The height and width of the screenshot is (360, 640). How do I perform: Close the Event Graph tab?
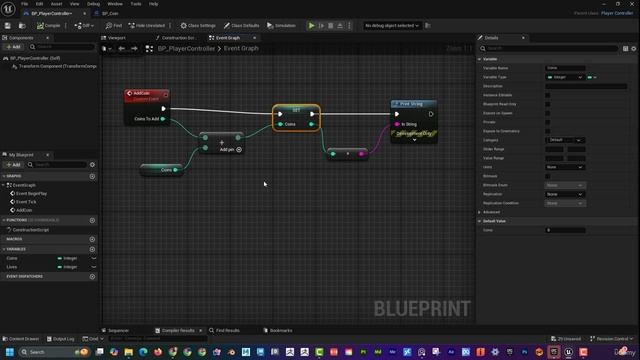click(x=255, y=38)
